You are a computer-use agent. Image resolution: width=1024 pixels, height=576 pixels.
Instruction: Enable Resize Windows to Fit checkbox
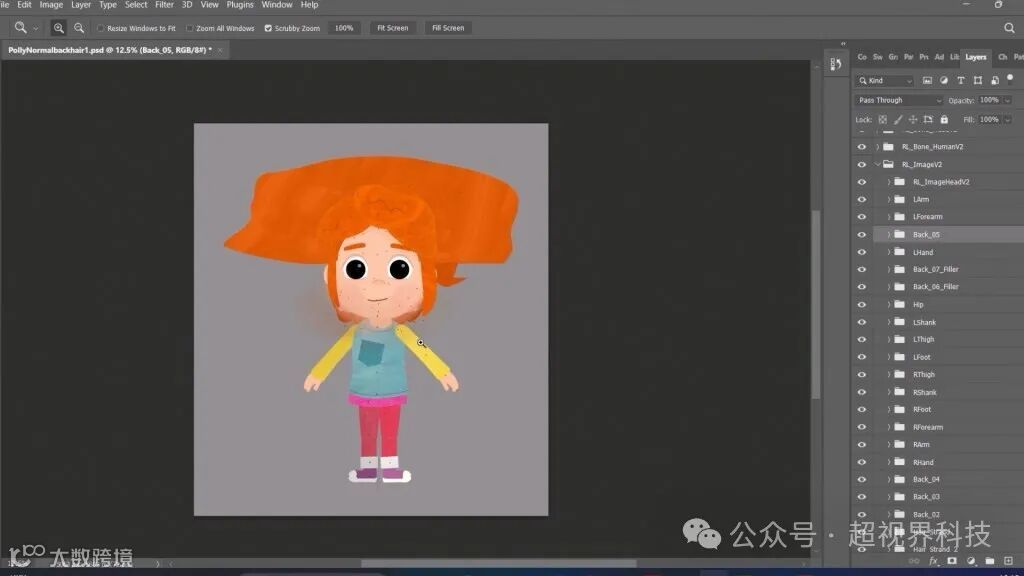(x=102, y=28)
